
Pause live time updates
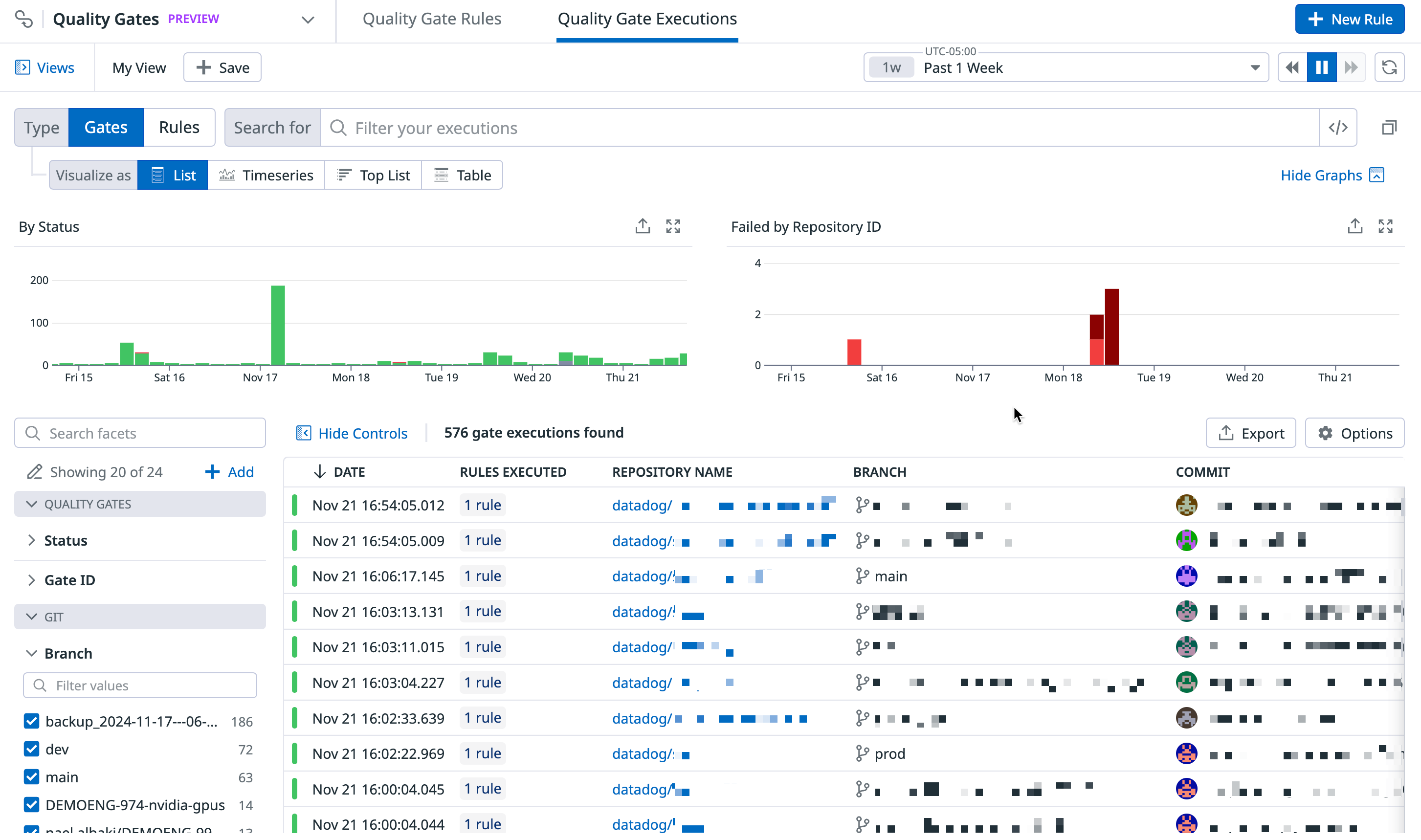click(1321, 68)
